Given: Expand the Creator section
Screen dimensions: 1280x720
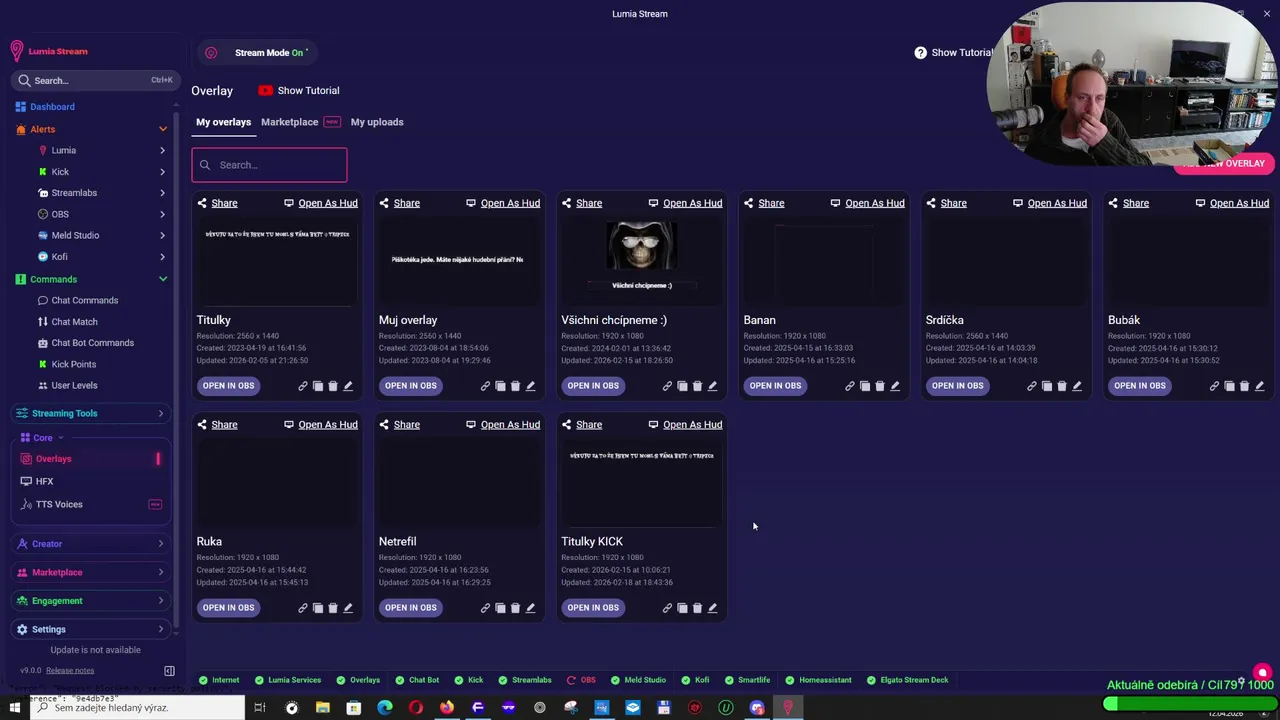Looking at the screenshot, I should [x=91, y=544].
